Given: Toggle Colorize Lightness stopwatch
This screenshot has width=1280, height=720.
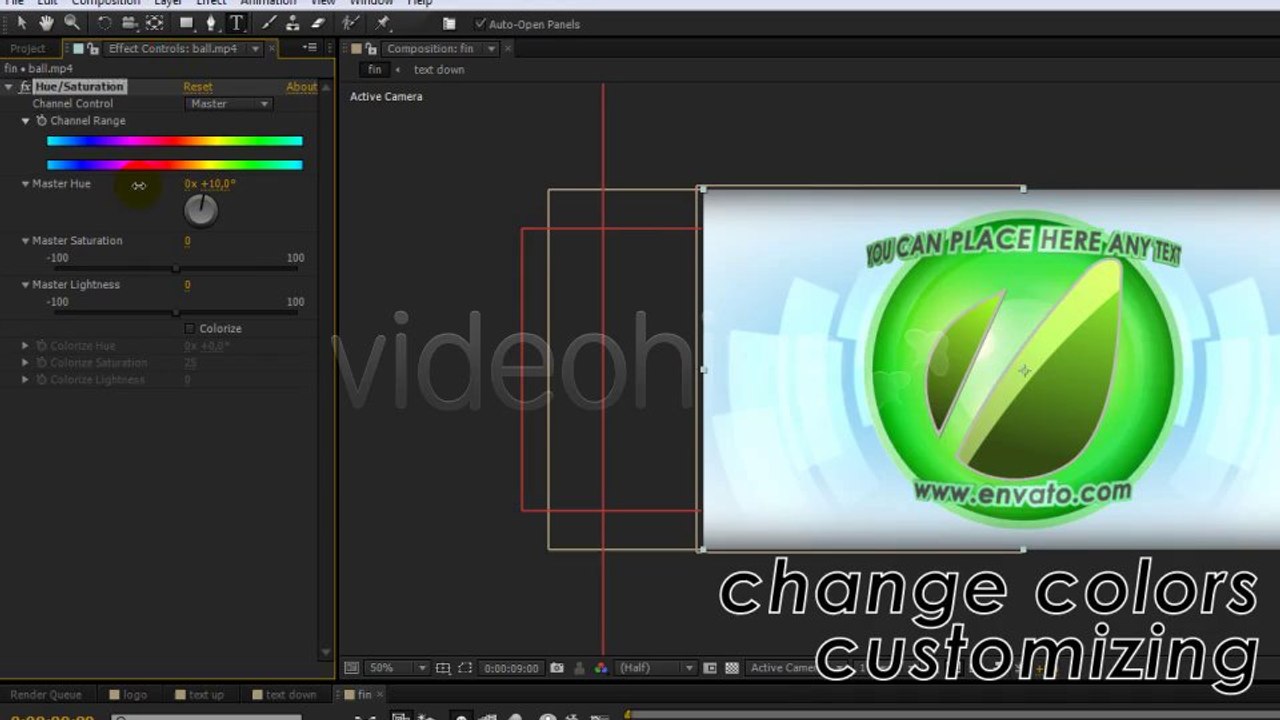Looking at the screenshot, I should click(x=42, y=380).
